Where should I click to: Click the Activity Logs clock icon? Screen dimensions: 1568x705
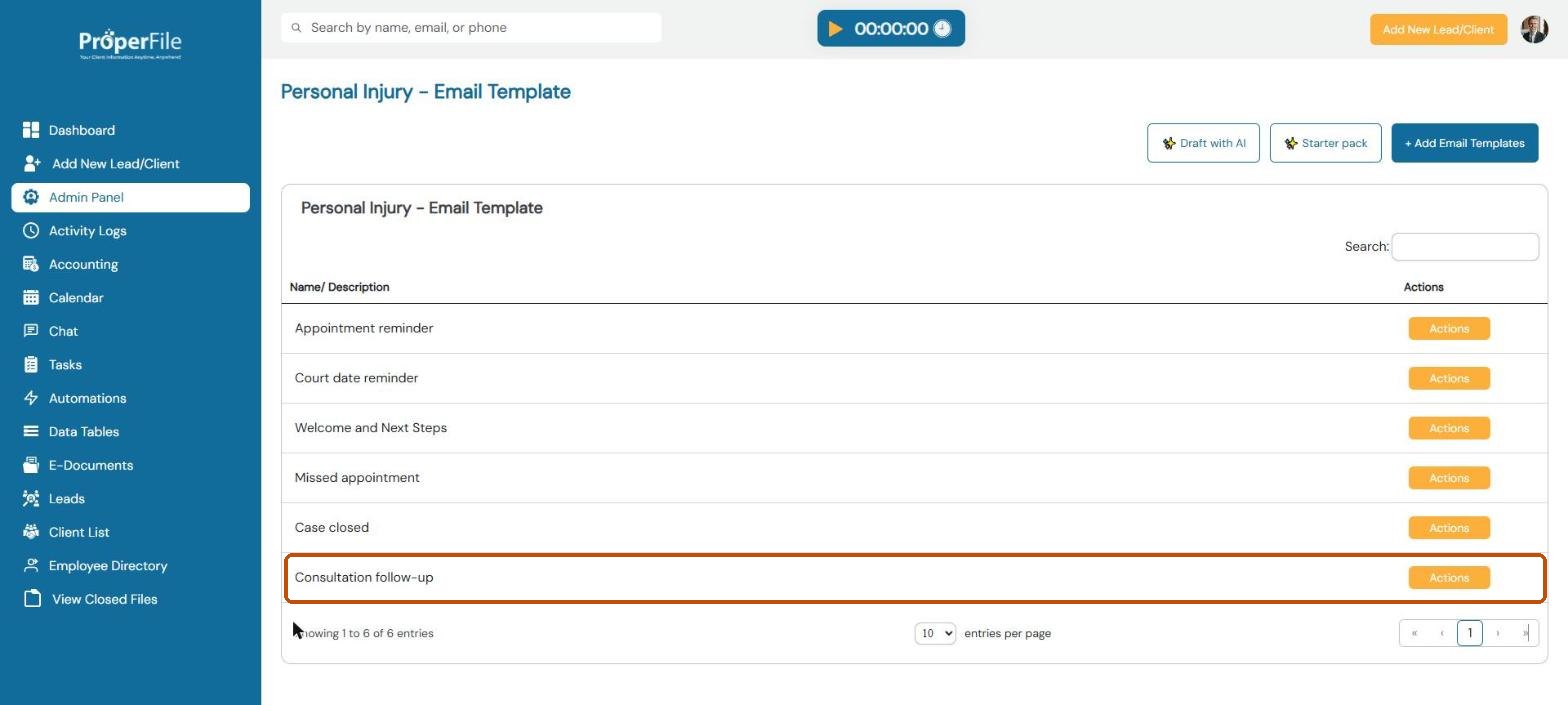click(31, 230)
